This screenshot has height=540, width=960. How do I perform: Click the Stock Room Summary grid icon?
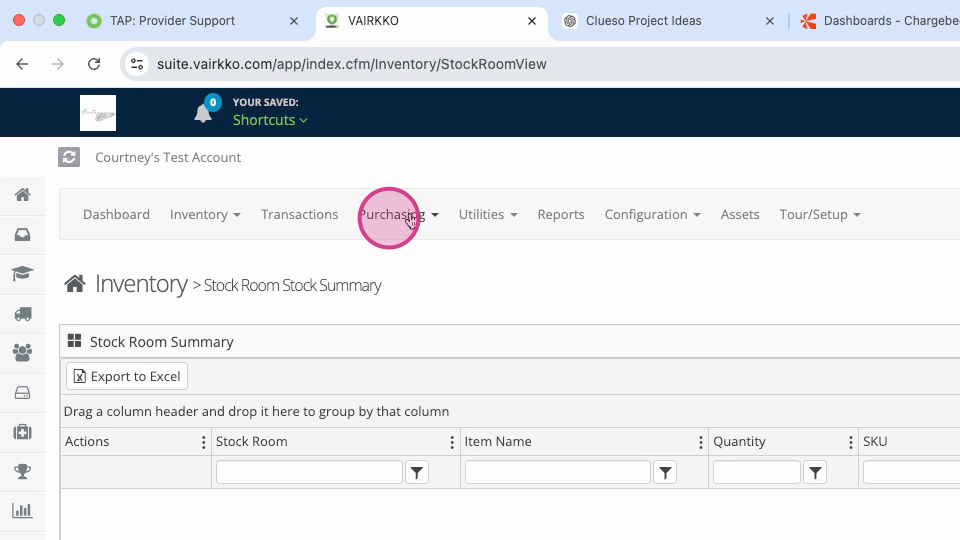[75, 341]
